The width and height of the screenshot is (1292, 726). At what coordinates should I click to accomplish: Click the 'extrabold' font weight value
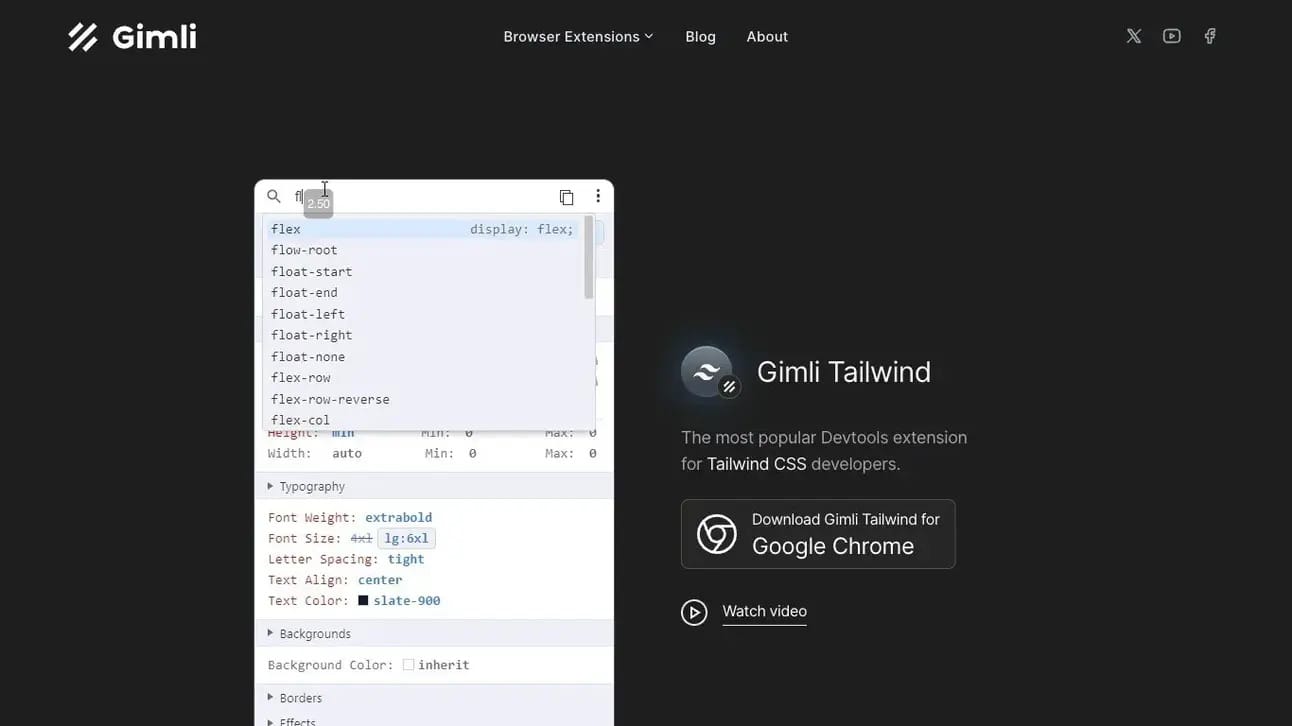pyautogui.click(x=399, y=517)
